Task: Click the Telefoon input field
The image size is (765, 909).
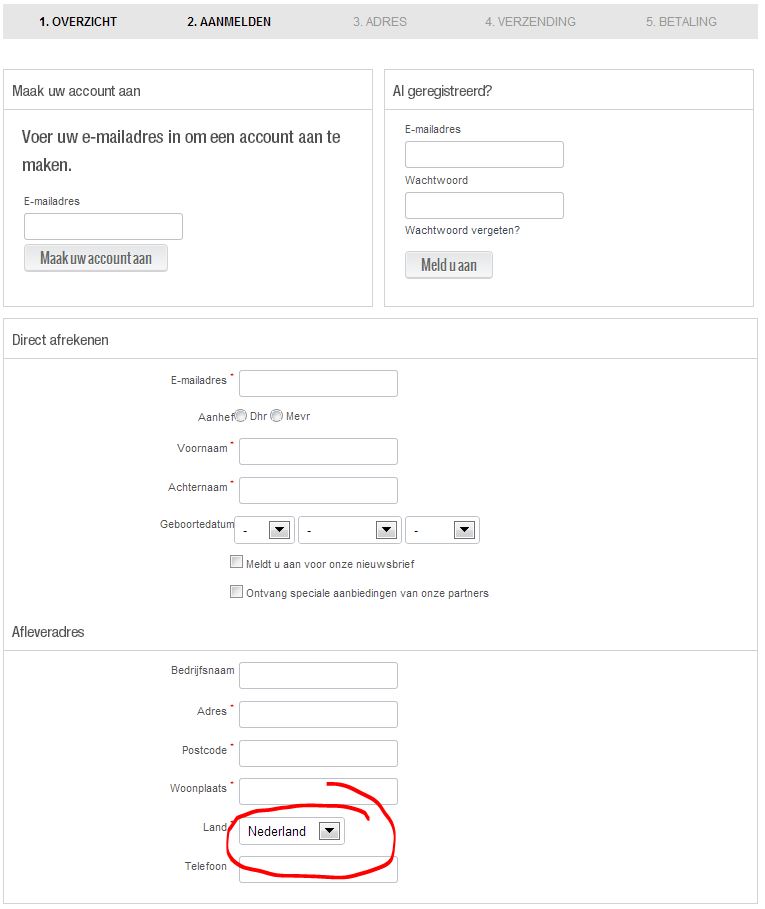Action: tap(318, 870)
